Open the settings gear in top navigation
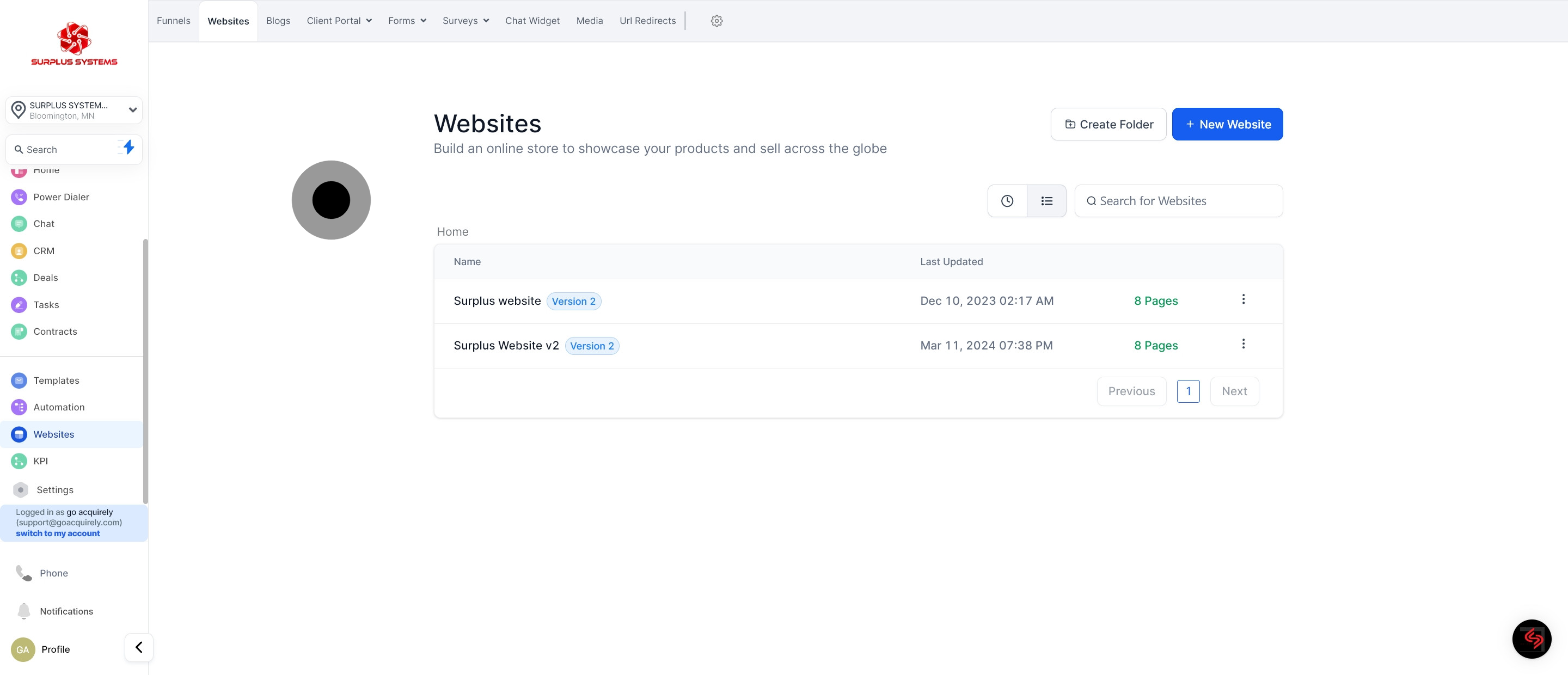 pos(716,21)
